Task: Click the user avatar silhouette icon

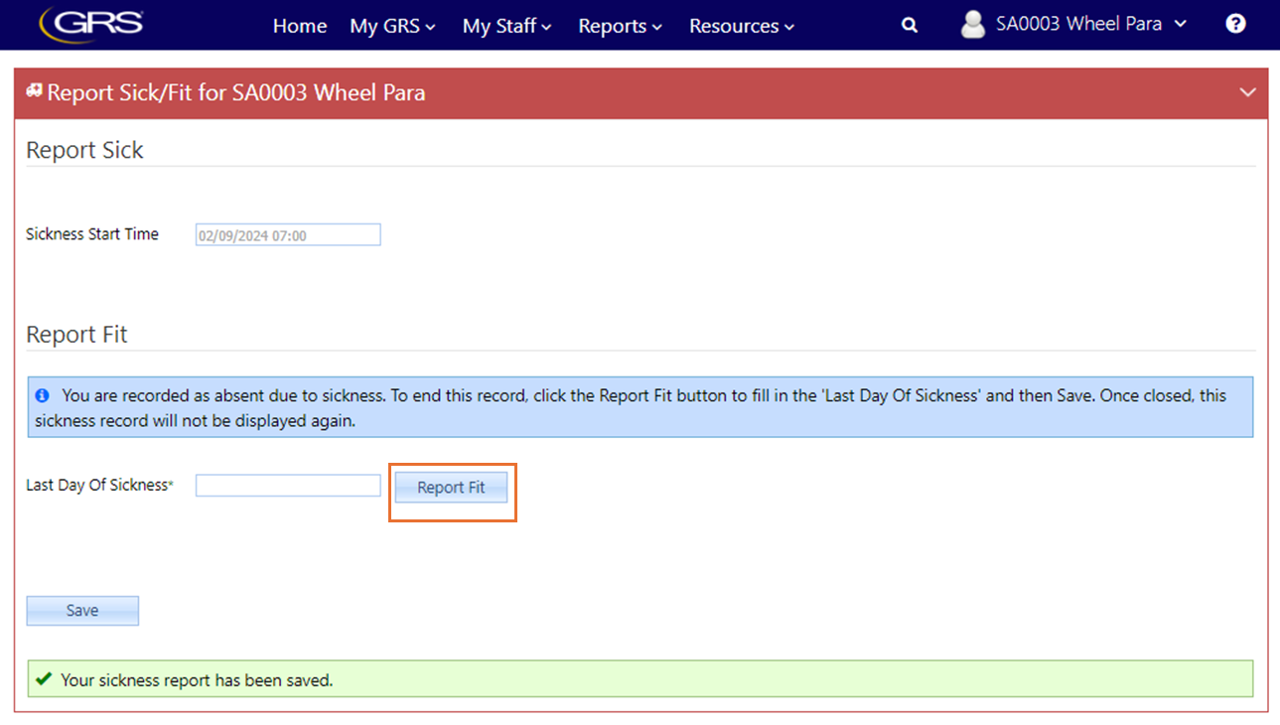Action: point(972,25)
